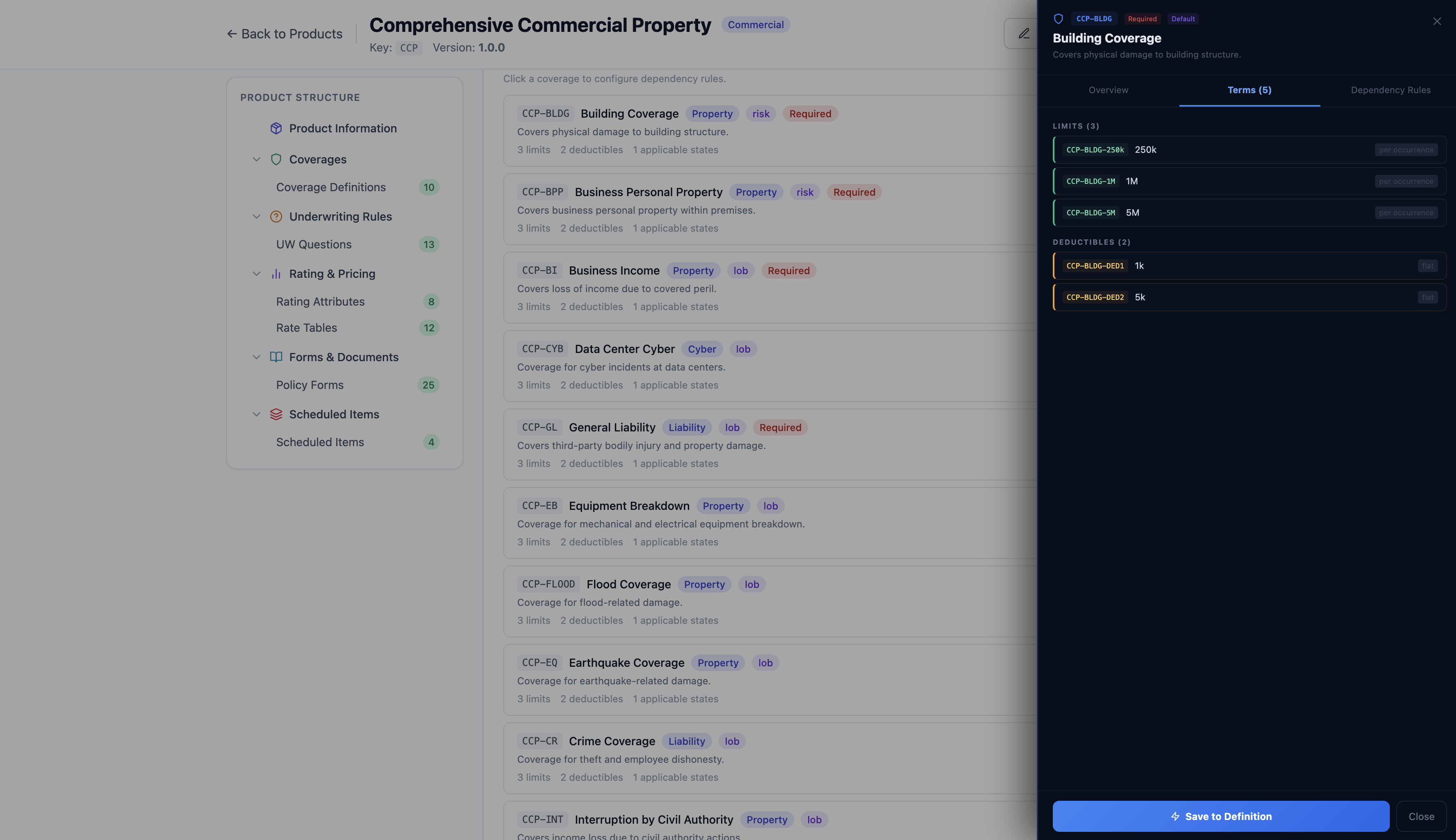The width and height of the screenshot is (1456, 840).
Task: Open UW Questions
Action: [x=314, y=244]
